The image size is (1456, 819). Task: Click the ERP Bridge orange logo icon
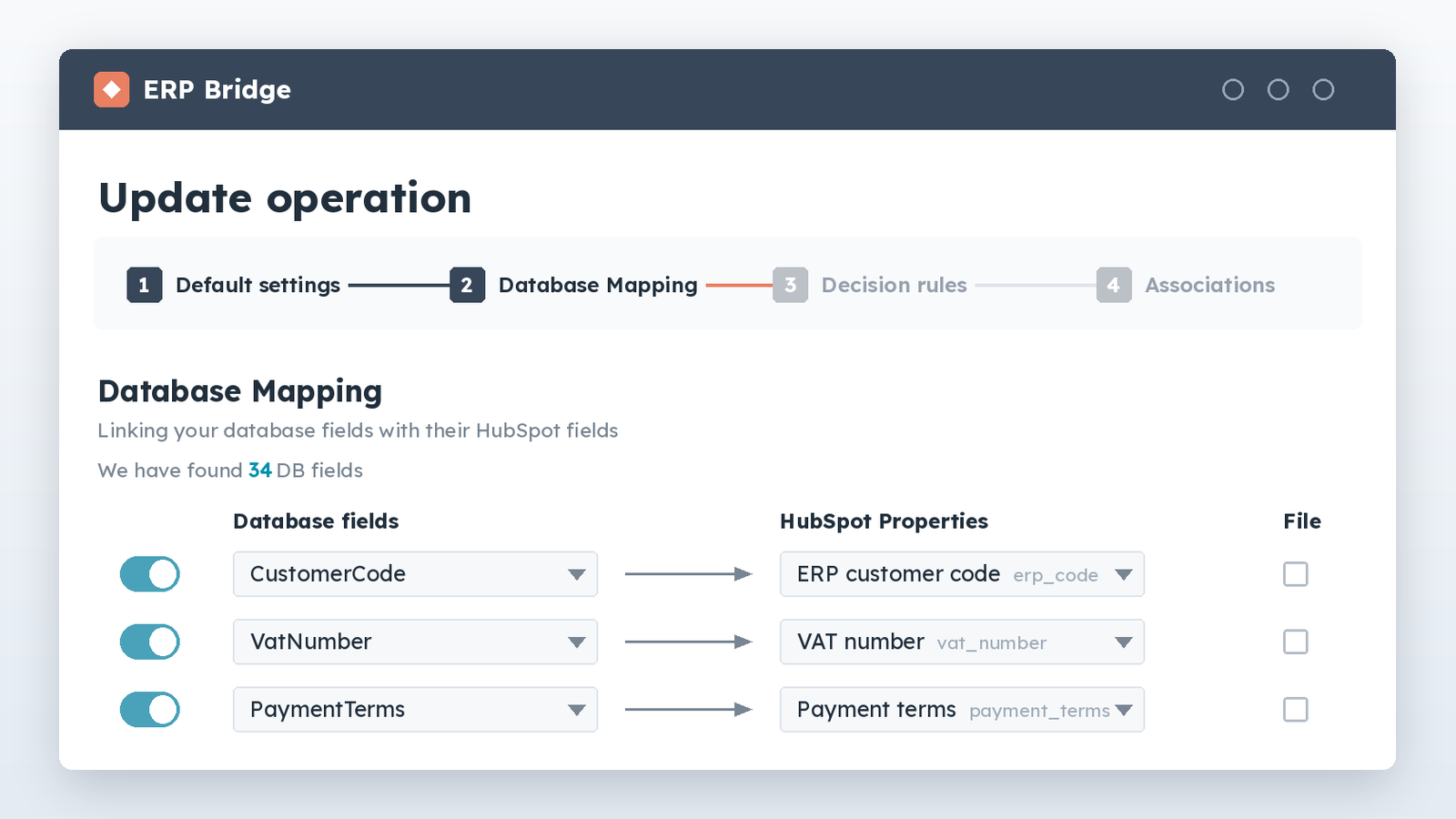[x=112, y=89]
